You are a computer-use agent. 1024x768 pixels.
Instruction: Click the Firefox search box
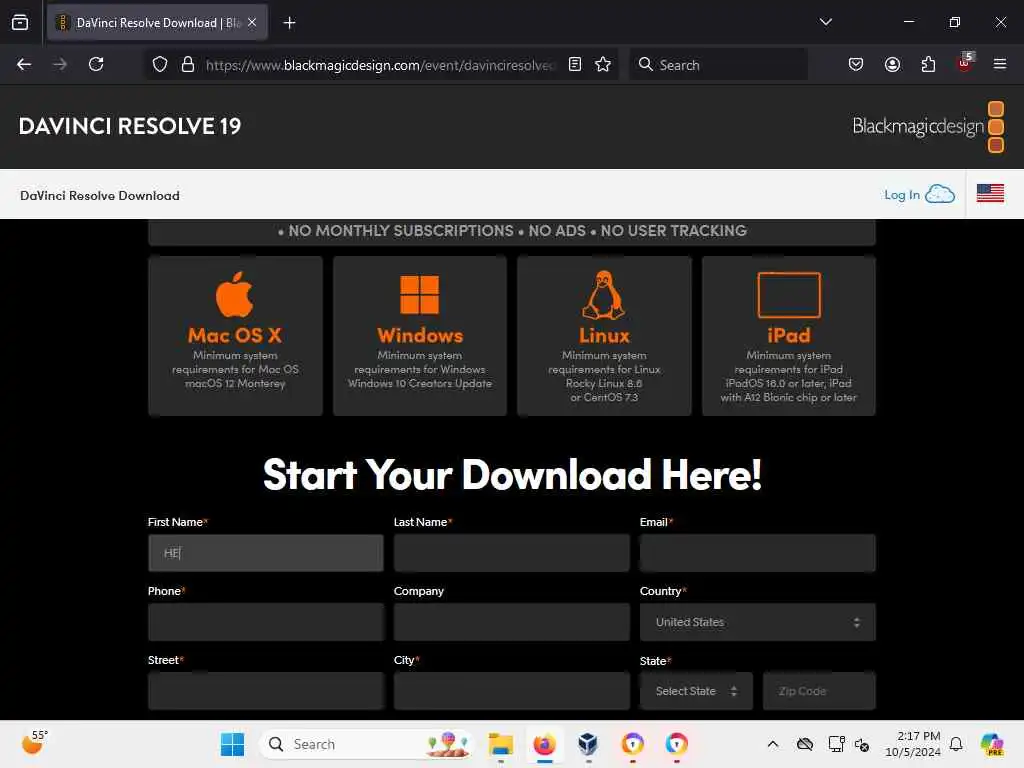click(x=718, y=65)
